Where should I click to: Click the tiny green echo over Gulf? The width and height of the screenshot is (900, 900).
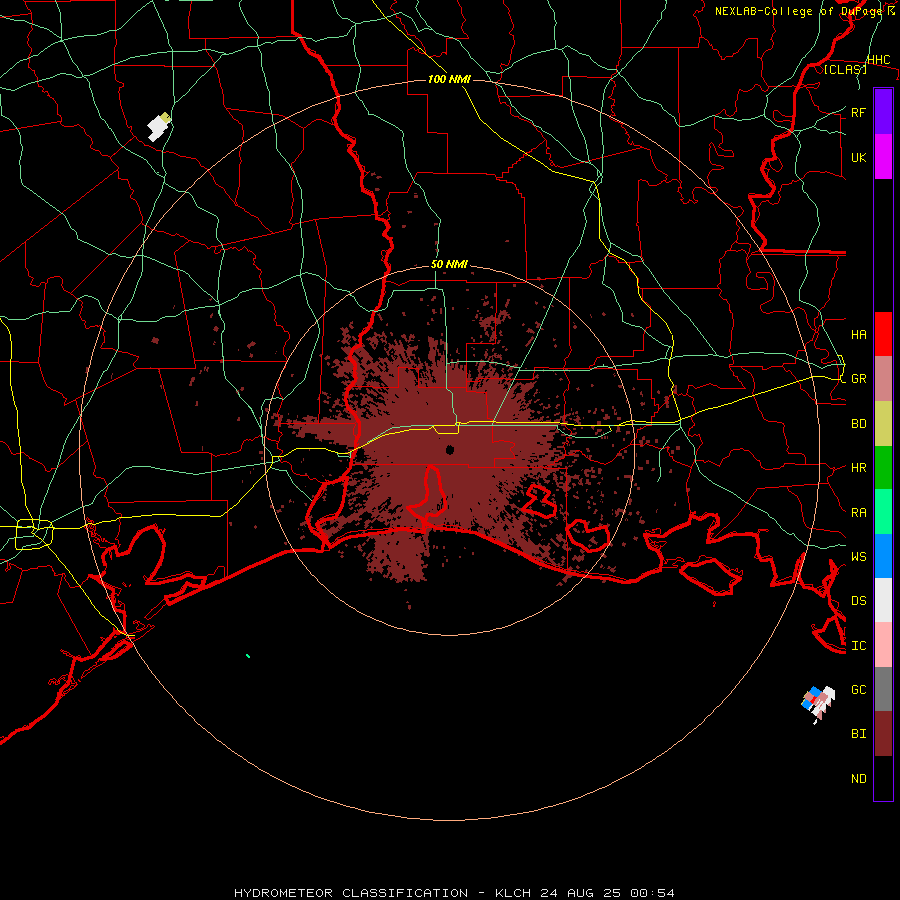pyautogui.click(x=248, y=655)
